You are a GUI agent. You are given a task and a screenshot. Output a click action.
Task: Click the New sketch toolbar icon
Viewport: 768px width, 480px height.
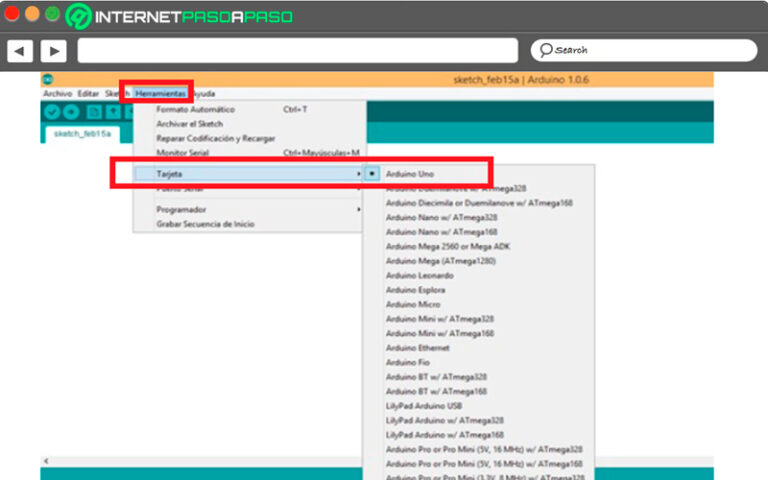95,112
